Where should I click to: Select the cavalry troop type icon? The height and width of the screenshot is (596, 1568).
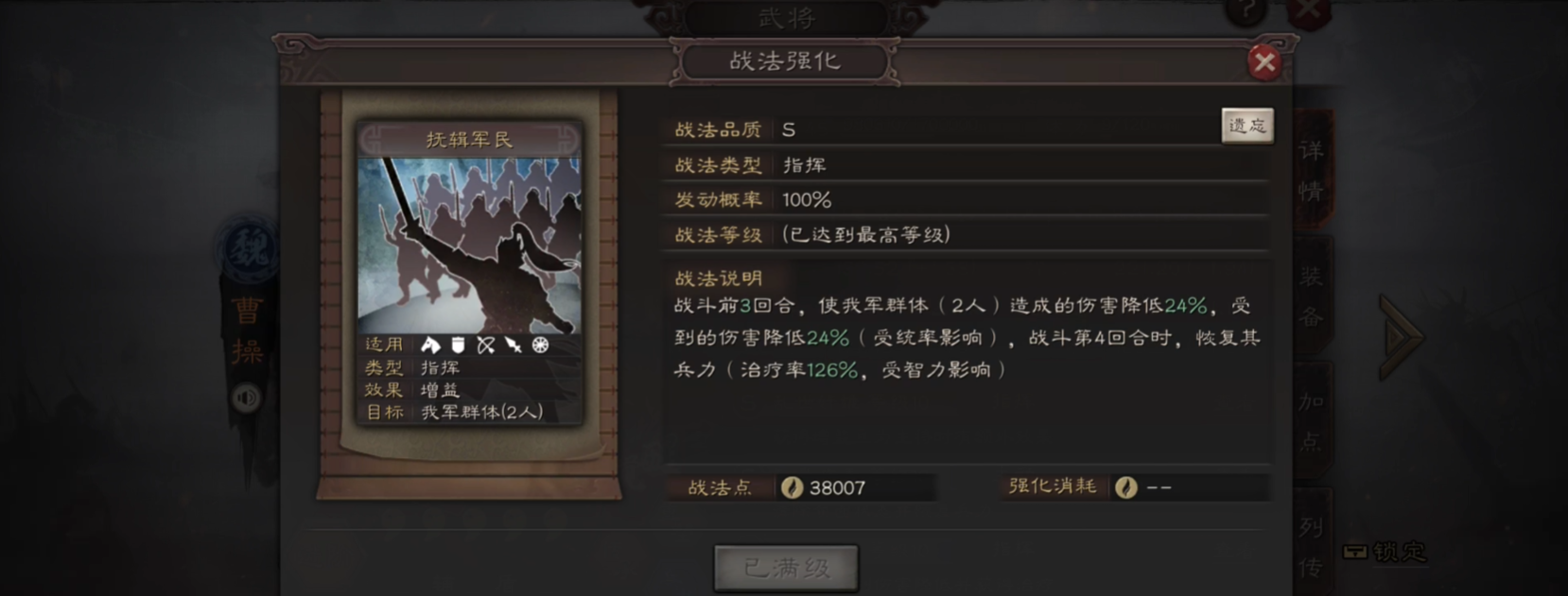(431, 345)
